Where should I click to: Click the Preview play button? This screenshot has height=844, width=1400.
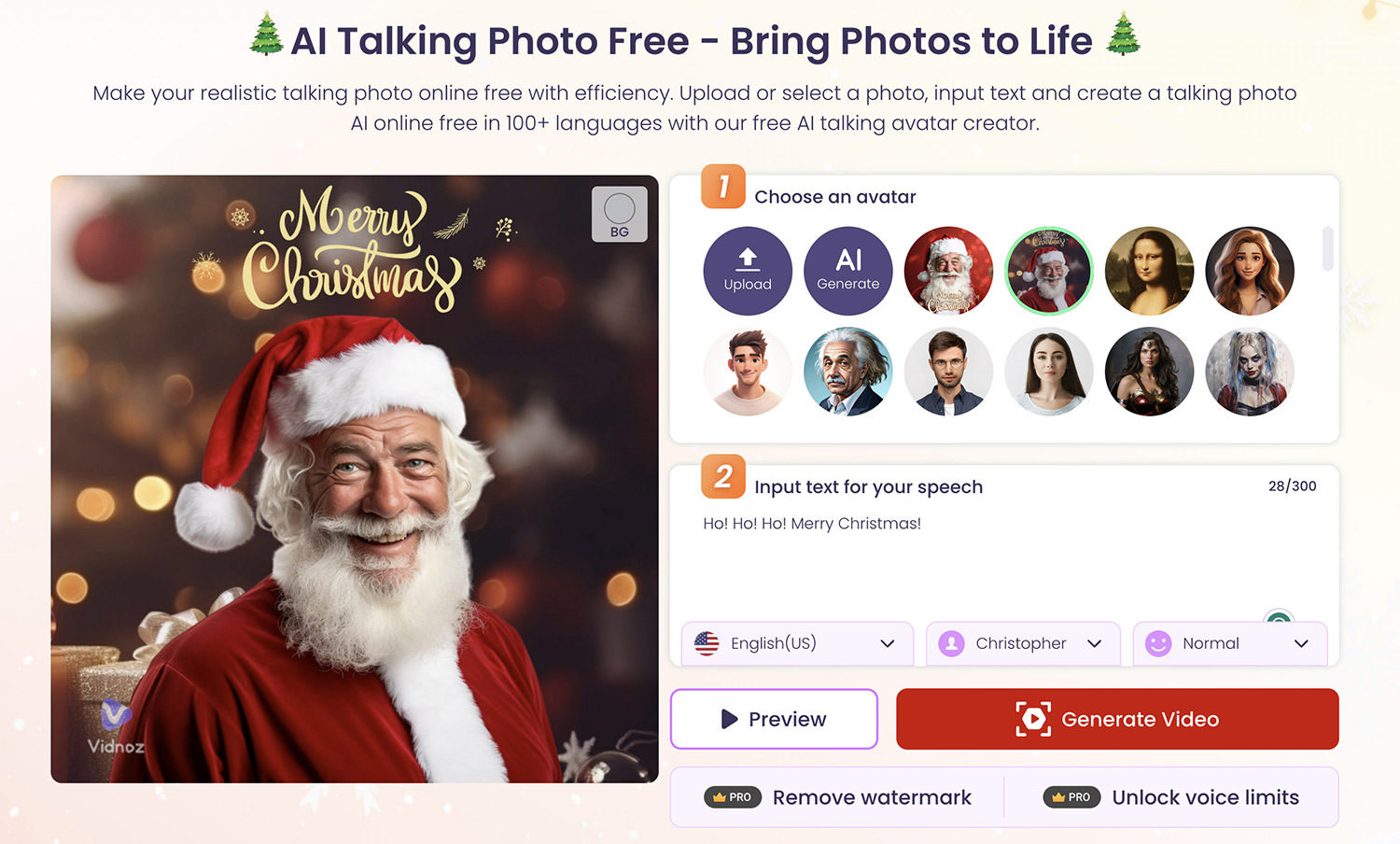coord(774,719)
